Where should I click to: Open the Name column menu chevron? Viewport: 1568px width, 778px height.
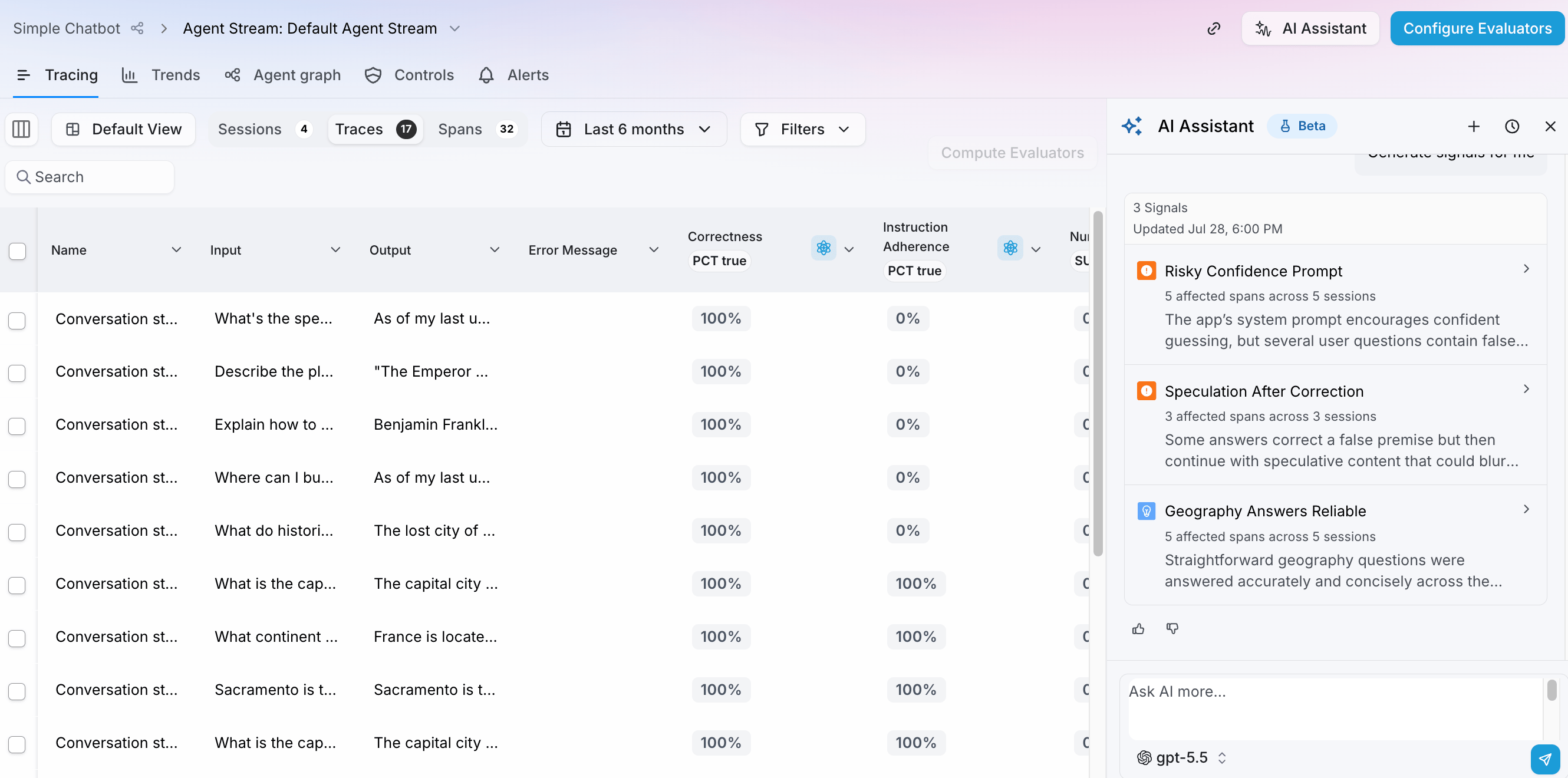pos(176,249)
